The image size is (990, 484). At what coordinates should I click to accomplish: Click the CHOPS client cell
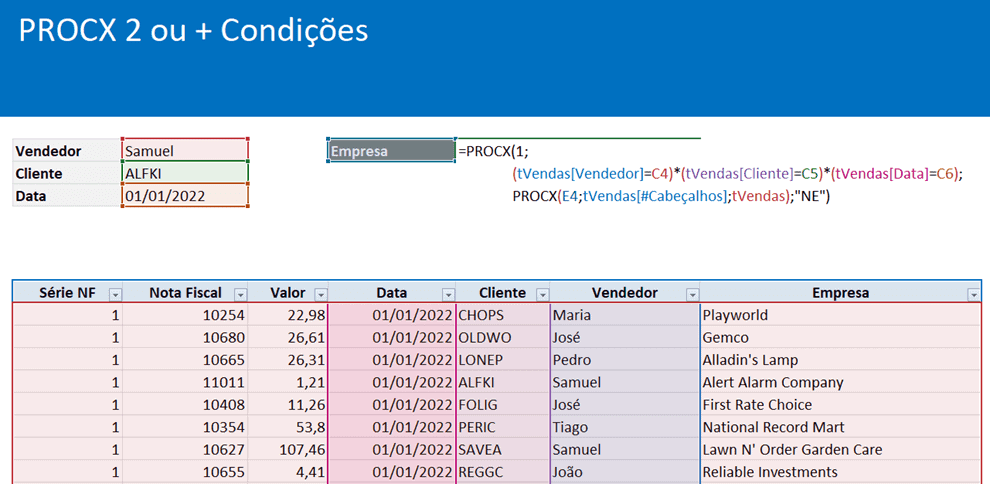[x=503, y=314]
